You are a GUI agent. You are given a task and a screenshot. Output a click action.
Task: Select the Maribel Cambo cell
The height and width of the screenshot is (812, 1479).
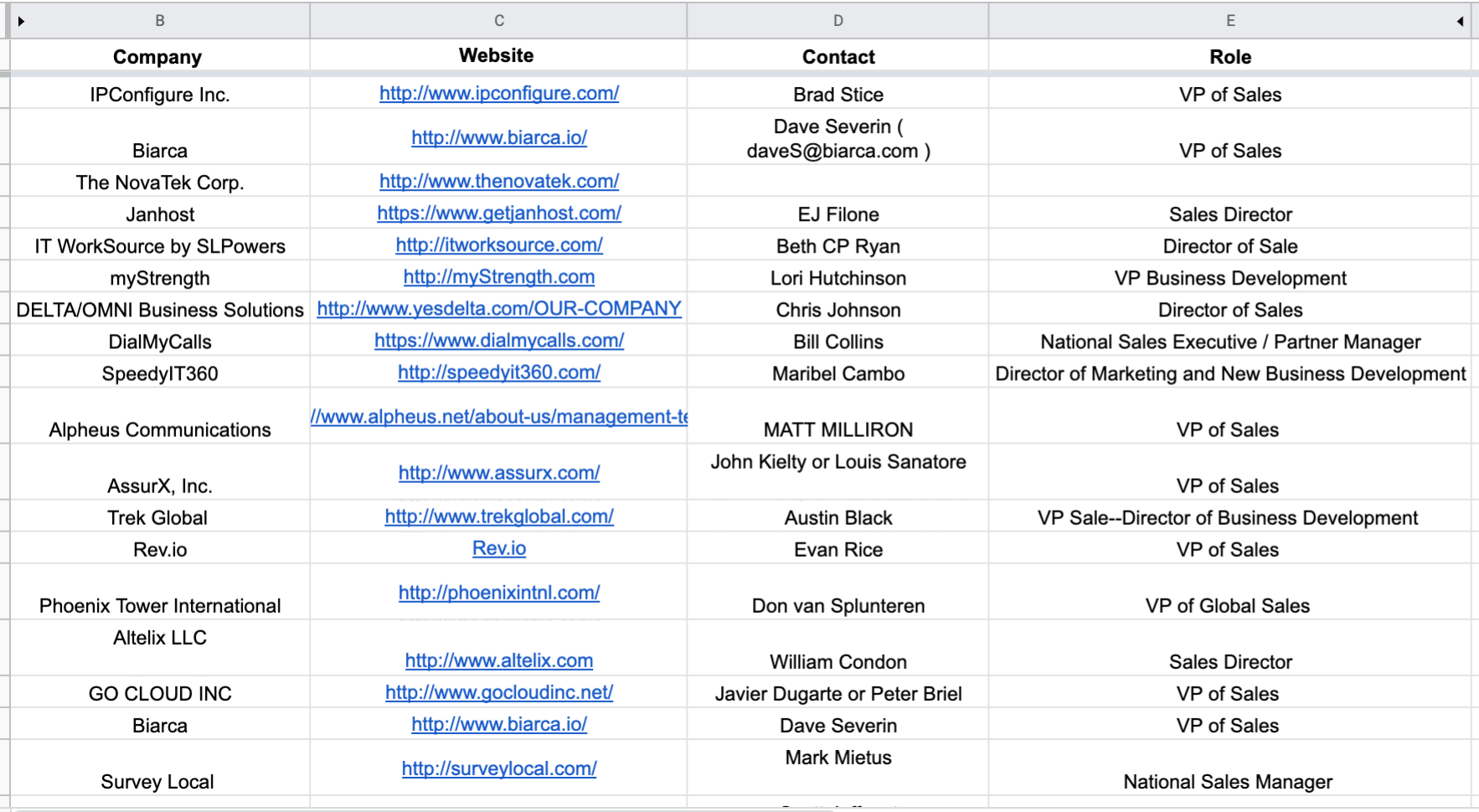click(838, 373)
